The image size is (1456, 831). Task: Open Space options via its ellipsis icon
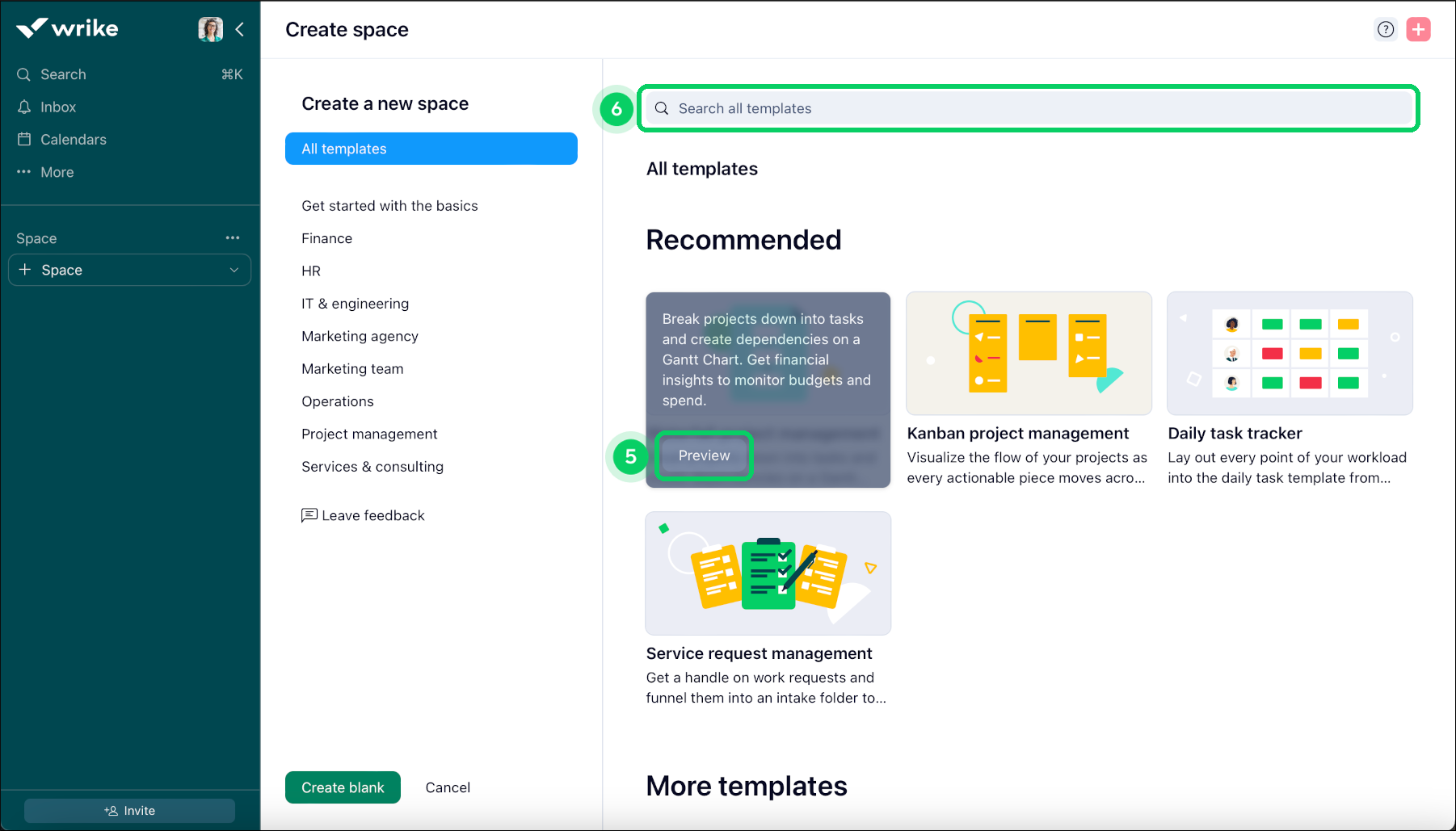[233, 237]
